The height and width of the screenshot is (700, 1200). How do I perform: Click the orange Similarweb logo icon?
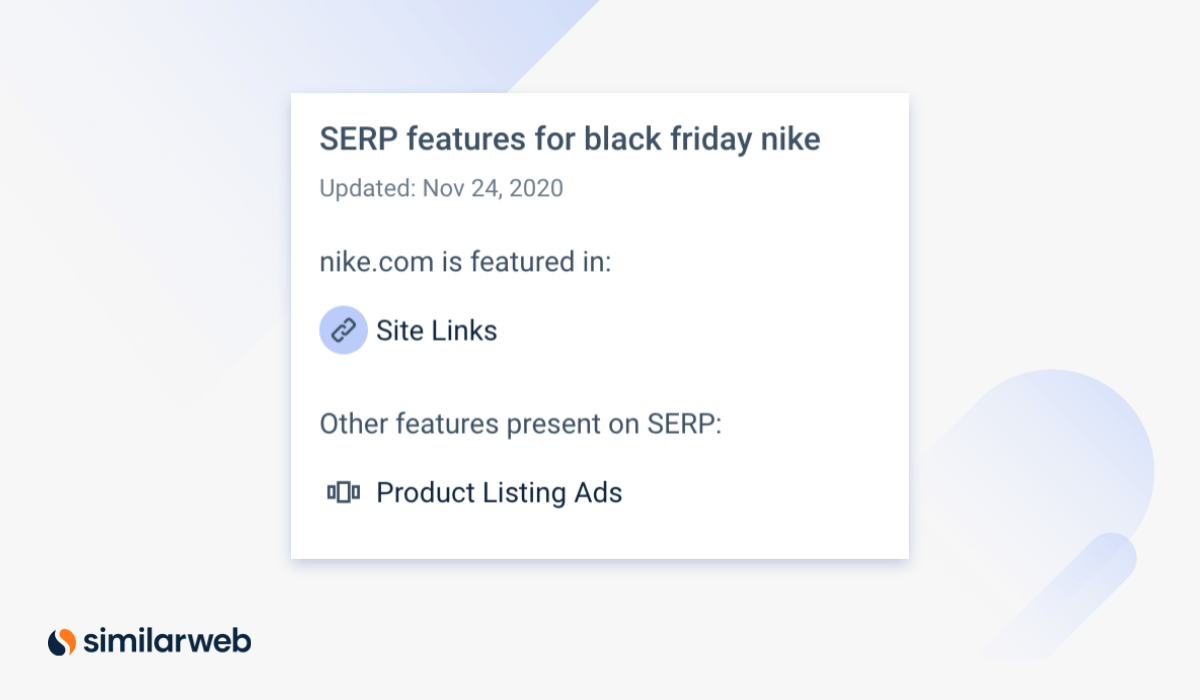point(62,641)
